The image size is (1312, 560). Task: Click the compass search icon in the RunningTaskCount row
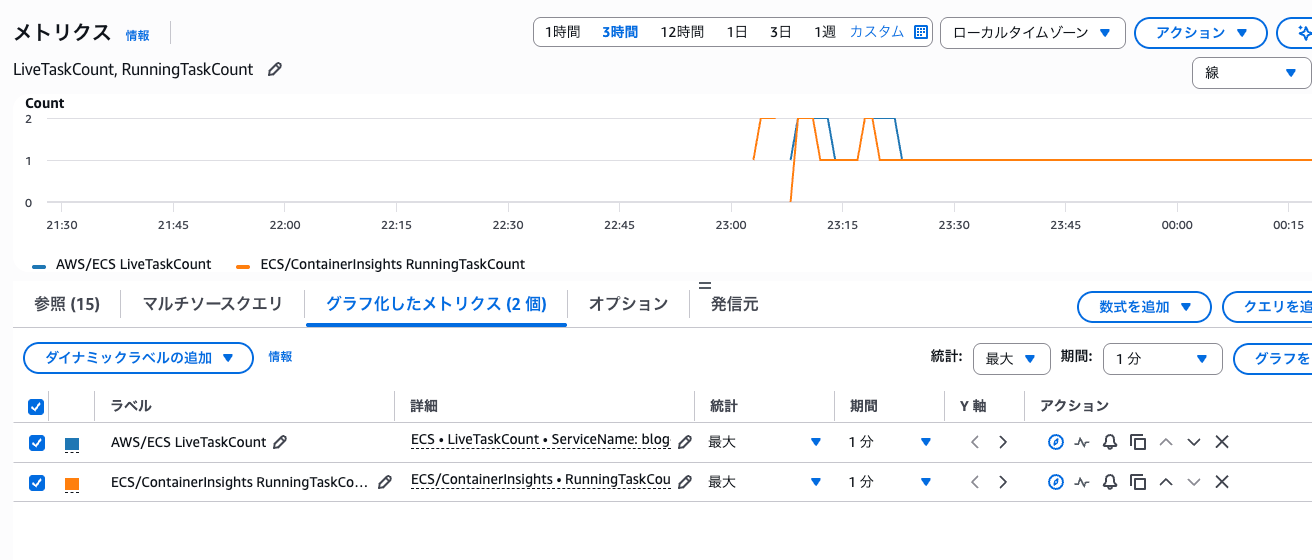pyautogui.click(x=1055, y=482)
